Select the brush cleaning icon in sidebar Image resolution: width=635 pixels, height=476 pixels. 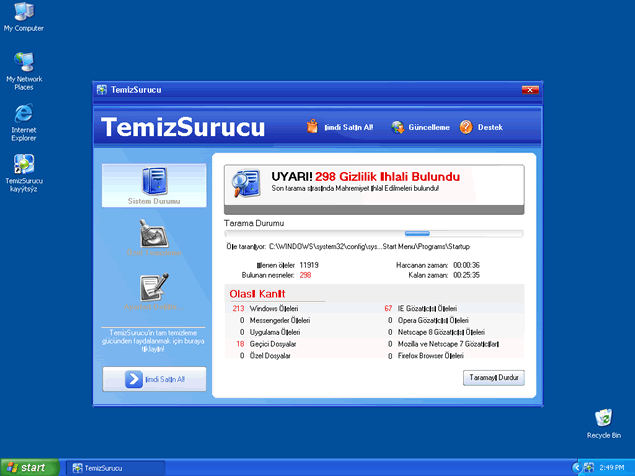coord(153,233)
